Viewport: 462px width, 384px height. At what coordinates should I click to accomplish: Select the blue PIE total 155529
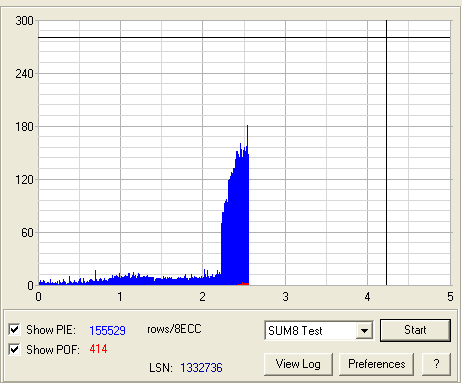107,330
